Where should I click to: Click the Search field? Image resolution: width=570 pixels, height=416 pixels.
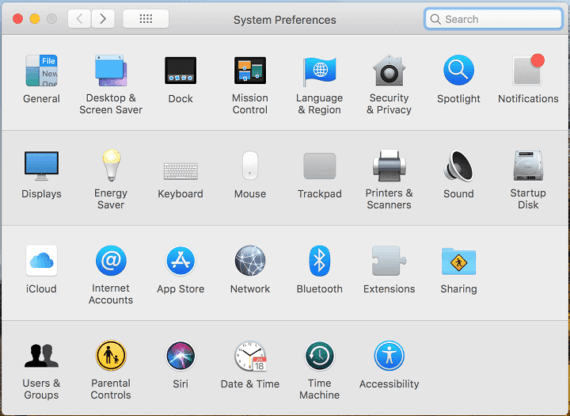pos(493,19)
